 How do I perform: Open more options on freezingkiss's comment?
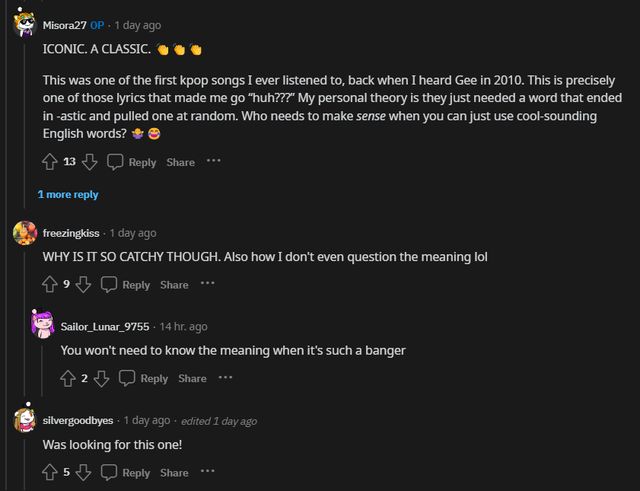207,284
